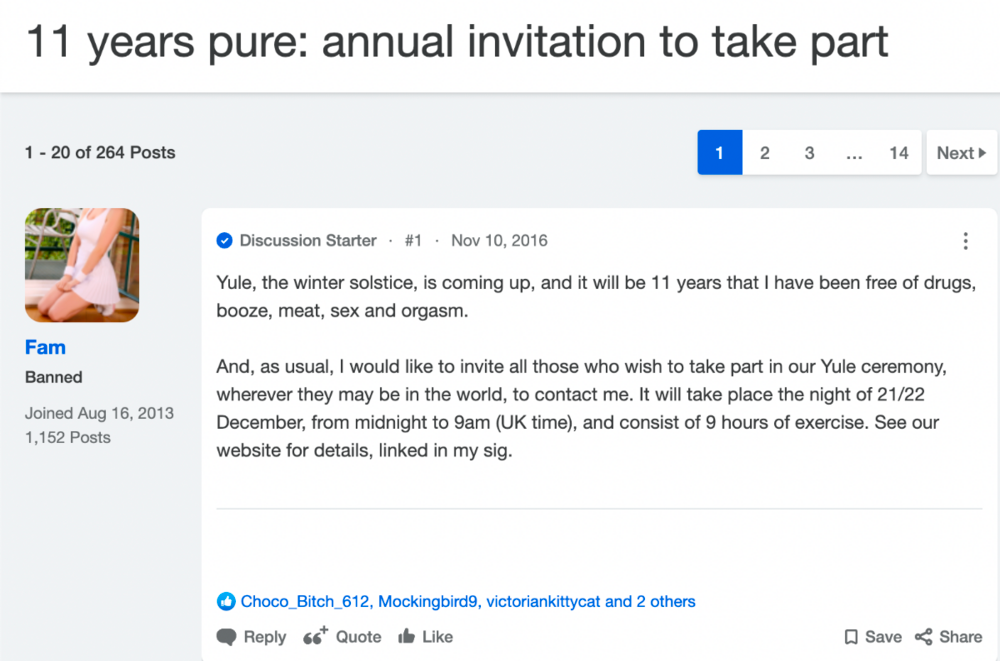
Task: Open the post #1 permalink
Action: (x=413, y=241)
